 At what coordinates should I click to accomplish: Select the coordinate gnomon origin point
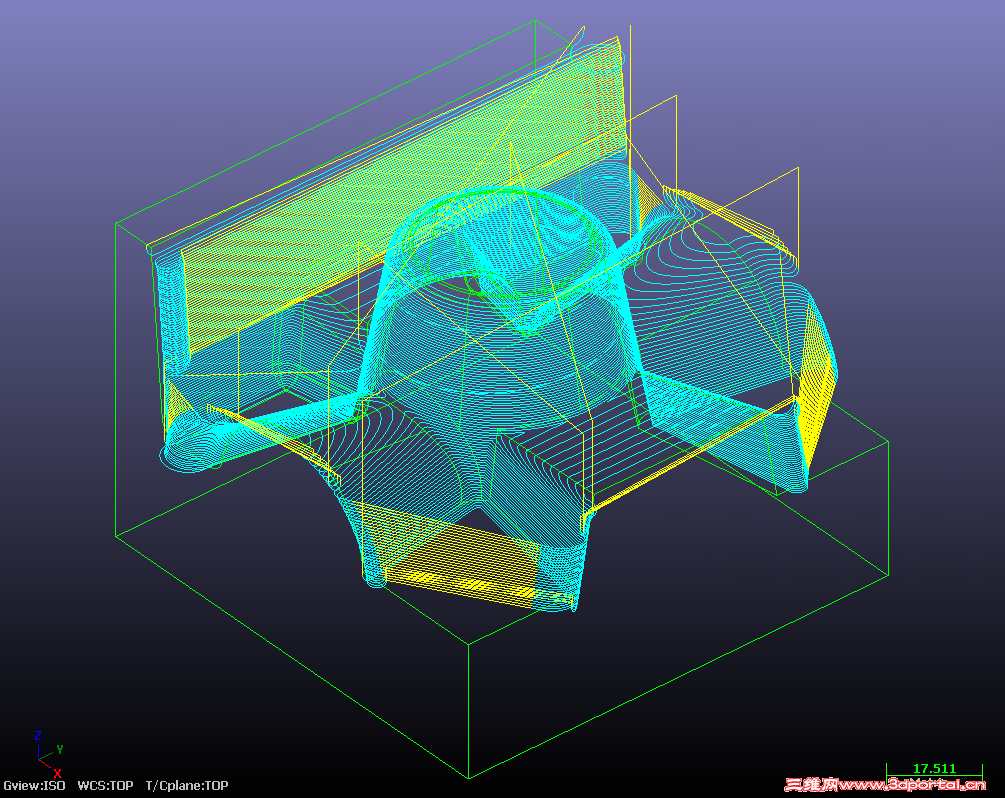(39, 759)
